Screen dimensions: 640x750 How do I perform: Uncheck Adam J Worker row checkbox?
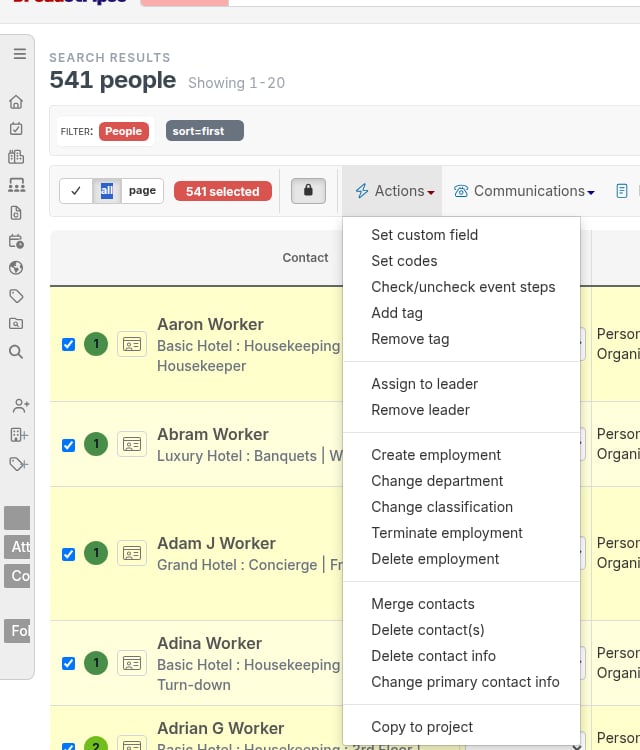tap(68, 554)
